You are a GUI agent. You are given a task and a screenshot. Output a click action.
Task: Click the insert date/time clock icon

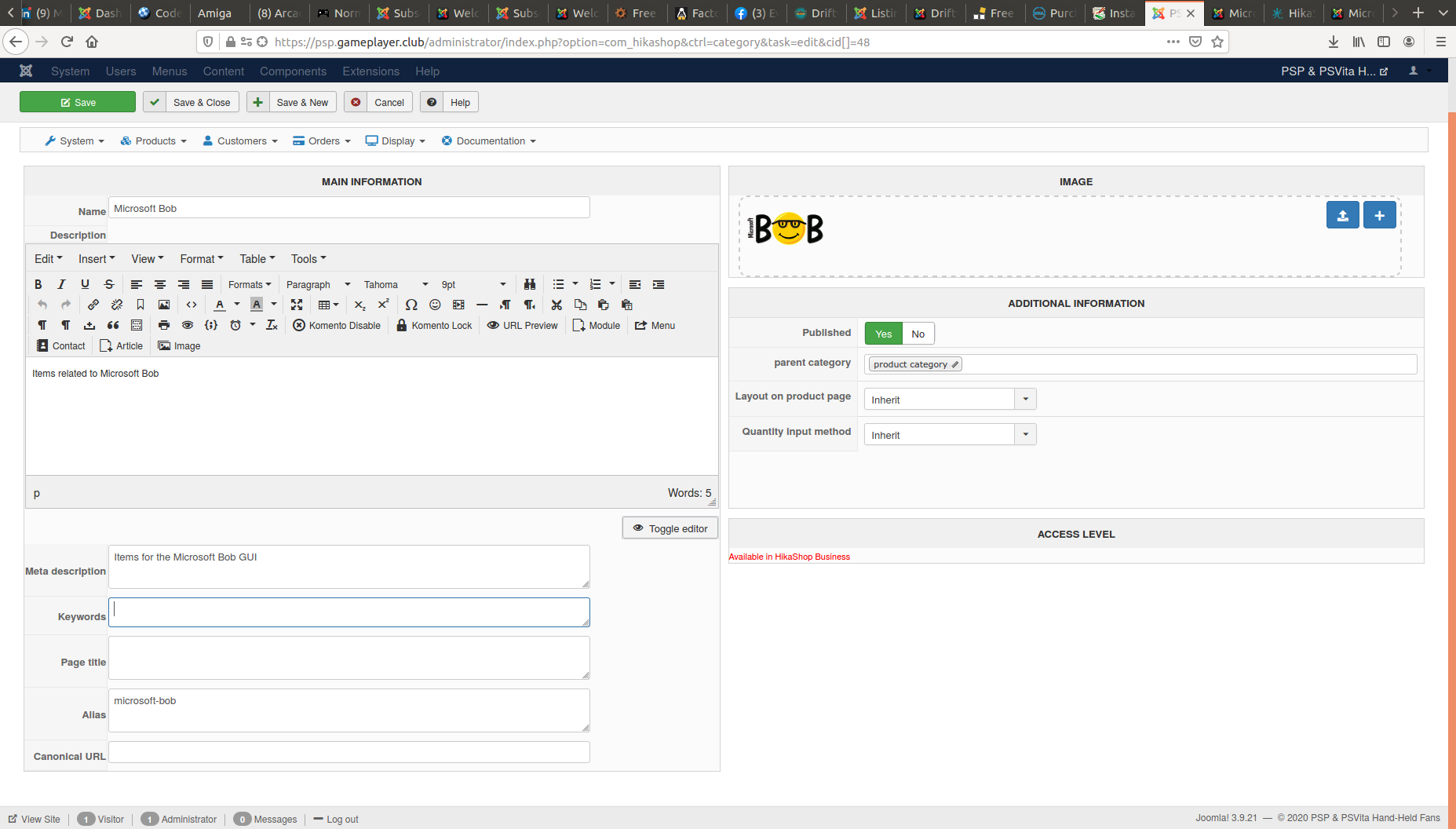(235, 325)
